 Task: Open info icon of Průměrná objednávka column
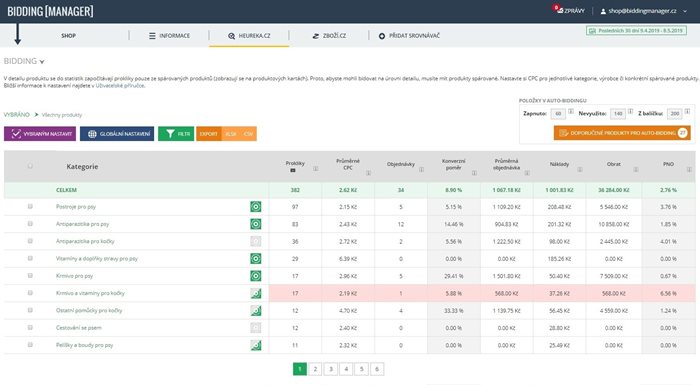[x=527, y=173]
